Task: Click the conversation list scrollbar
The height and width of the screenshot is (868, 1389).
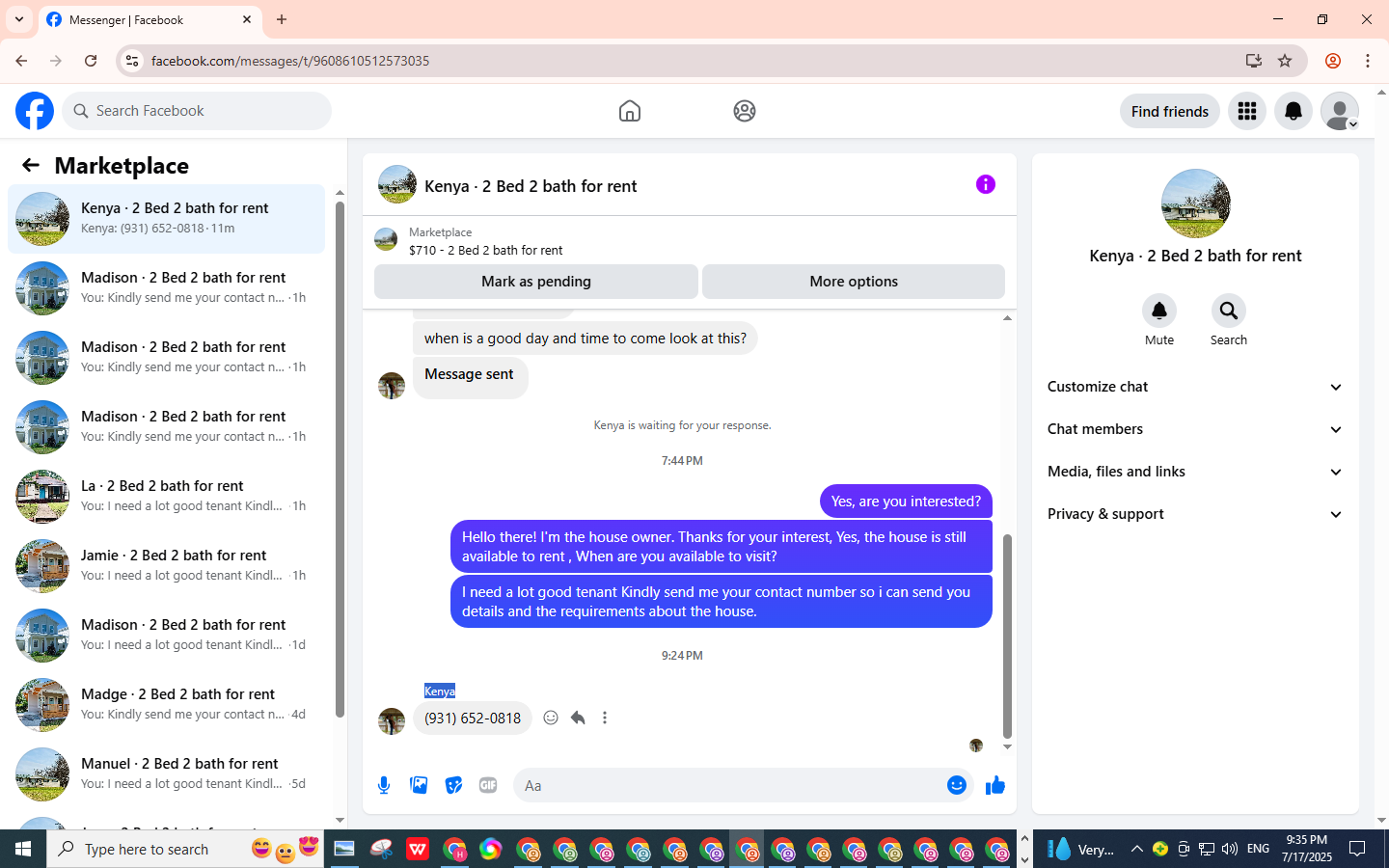Action: pyautogui.click(x=340, y=459)
